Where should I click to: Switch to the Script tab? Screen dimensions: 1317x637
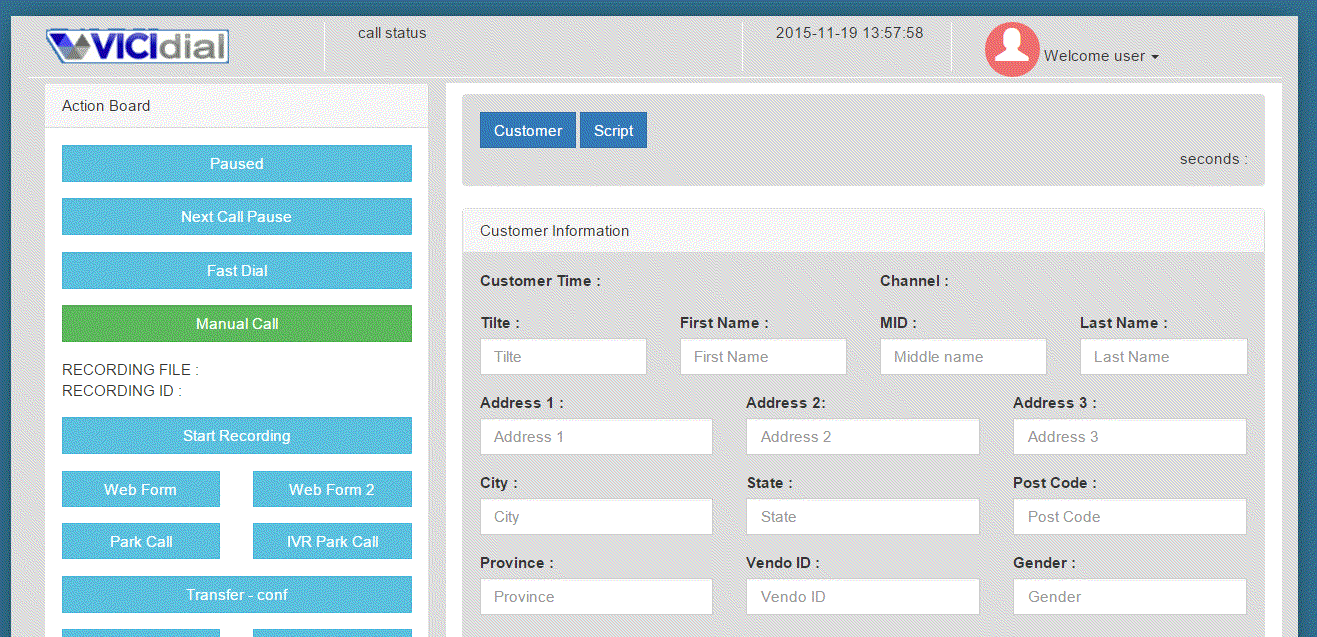pyautogui.click(x=613, y=130)
